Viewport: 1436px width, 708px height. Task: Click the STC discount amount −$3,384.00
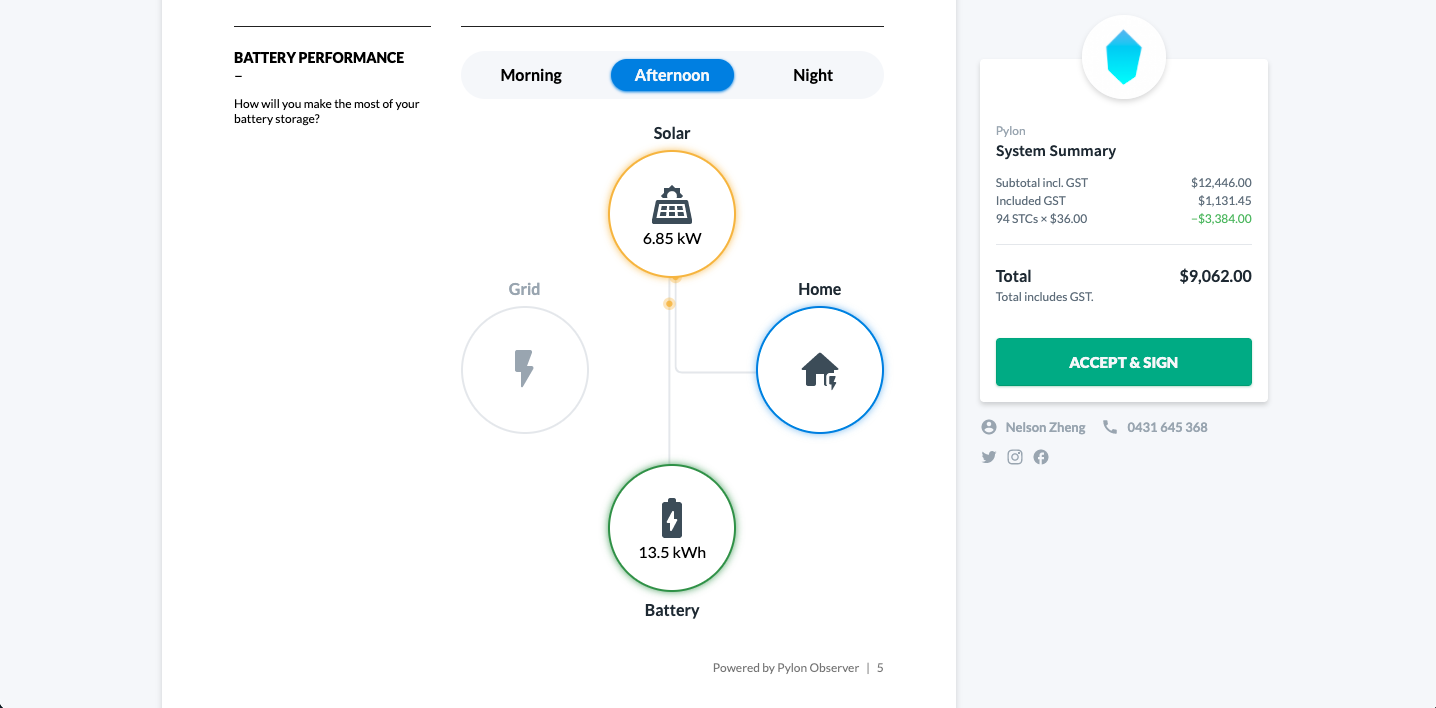point(1221,218)
